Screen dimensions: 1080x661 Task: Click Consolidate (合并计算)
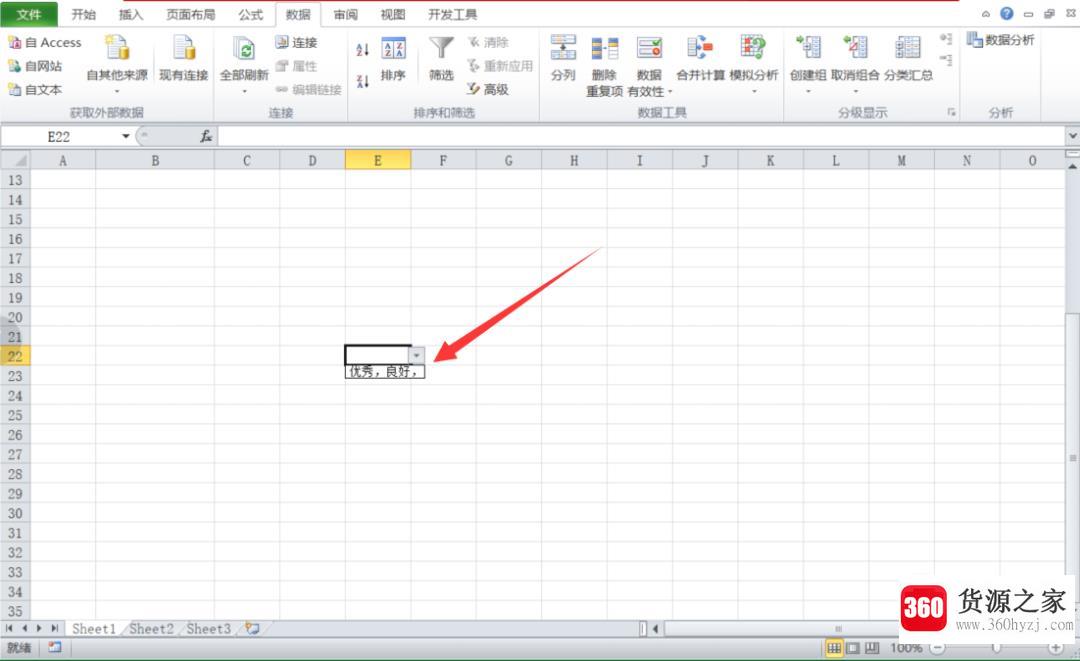coord(700,59)
